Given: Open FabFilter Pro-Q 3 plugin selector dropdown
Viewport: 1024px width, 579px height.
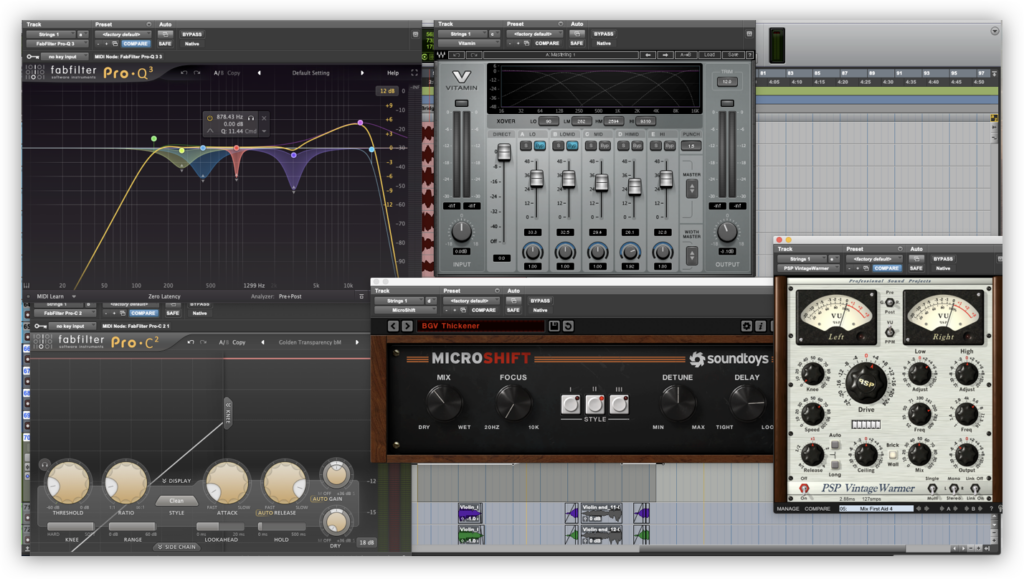Looking at the screenshot, I should (56, 44).
